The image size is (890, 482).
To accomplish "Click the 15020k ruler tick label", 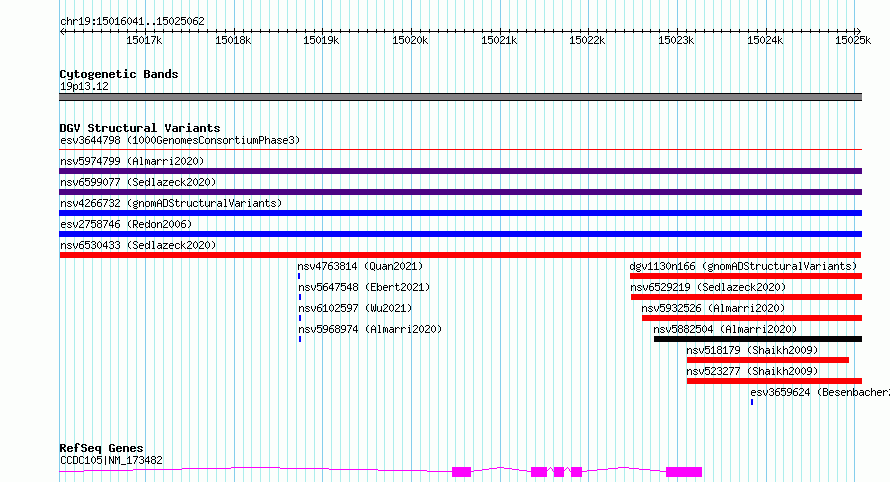I will (410, 40).
